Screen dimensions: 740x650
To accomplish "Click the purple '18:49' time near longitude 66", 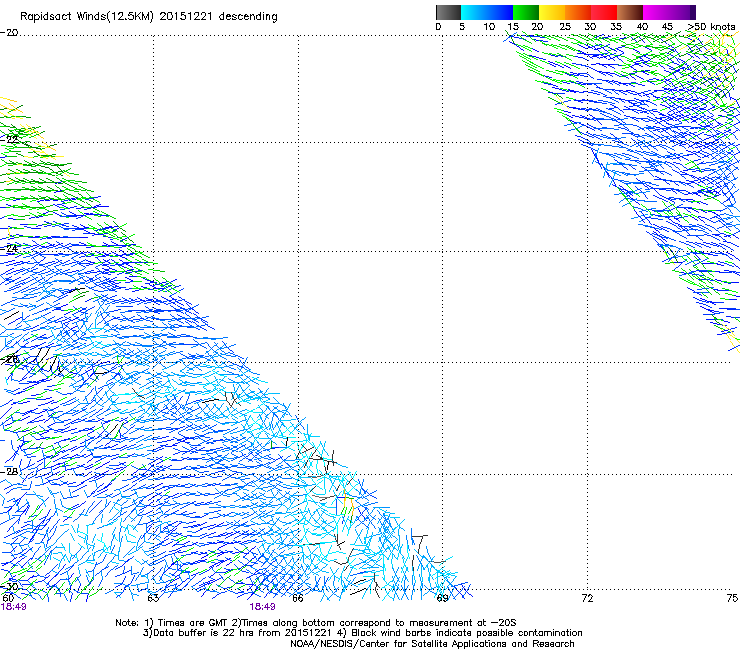I will pyautogui.click(x=262, y=607).
